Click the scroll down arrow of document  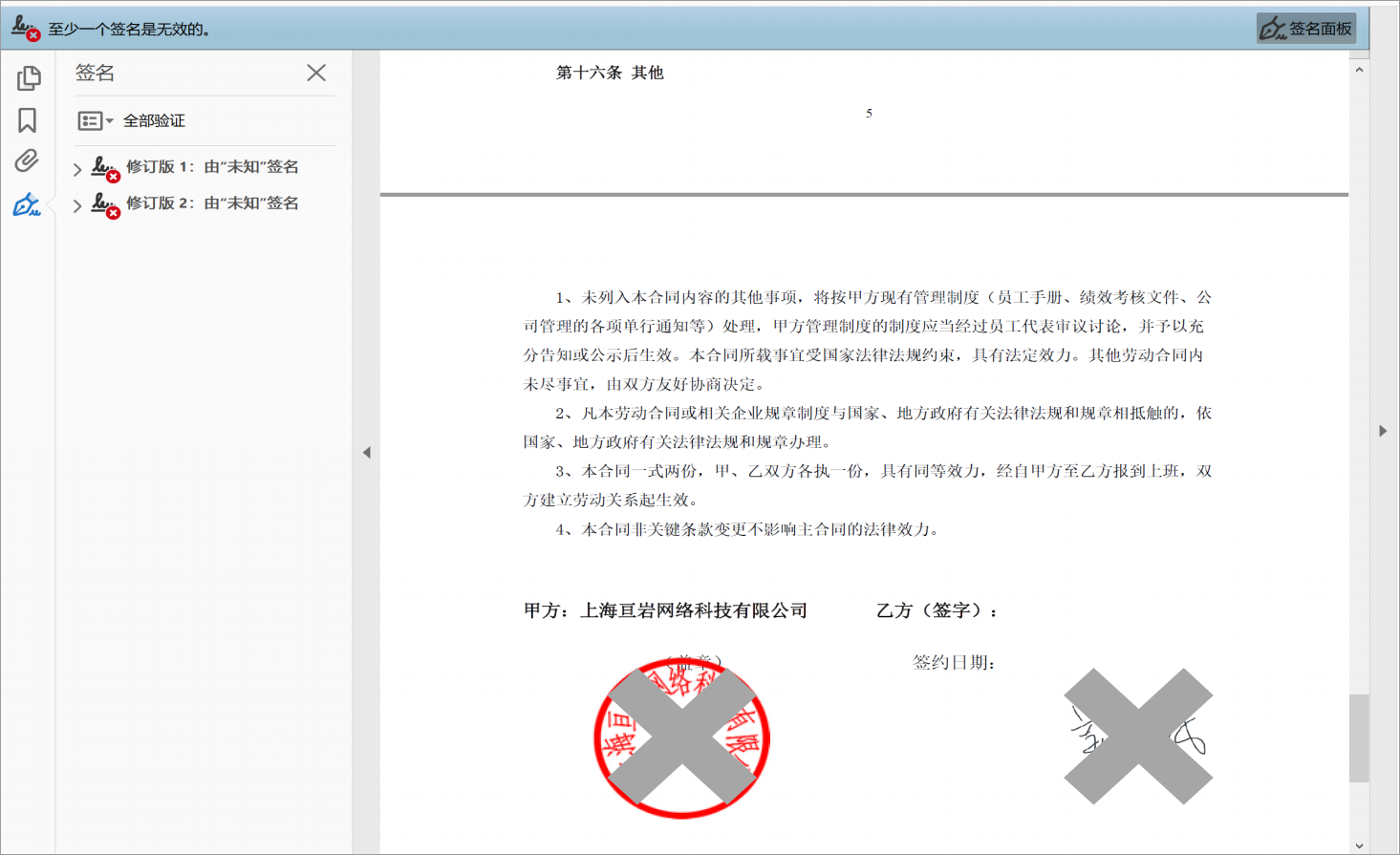click(x=1359, y=845)
